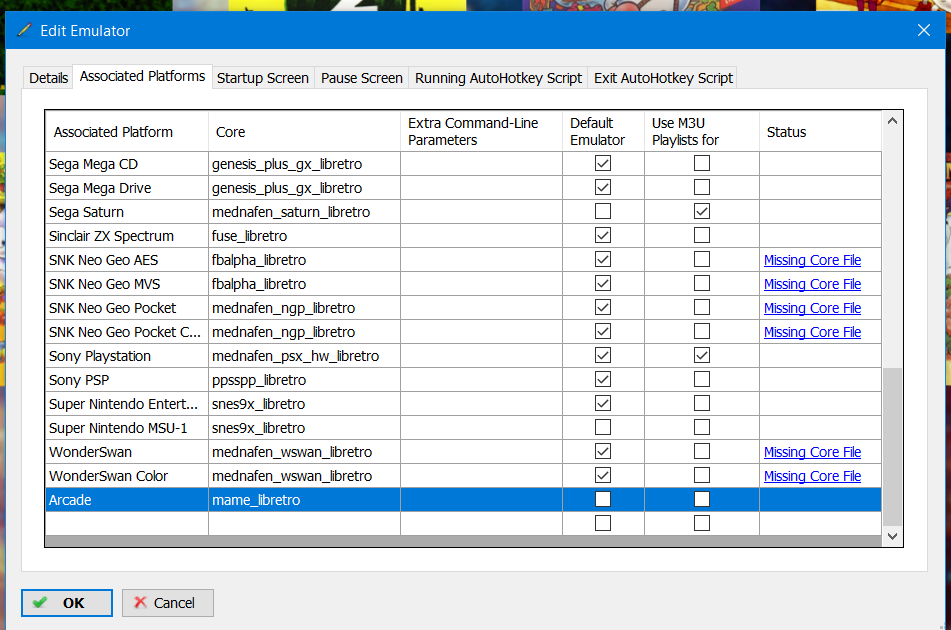The height and width of the screenshot is (630, 951).
Task: Click the green checkmark icon on OK
Action: [x=40, y=602]
